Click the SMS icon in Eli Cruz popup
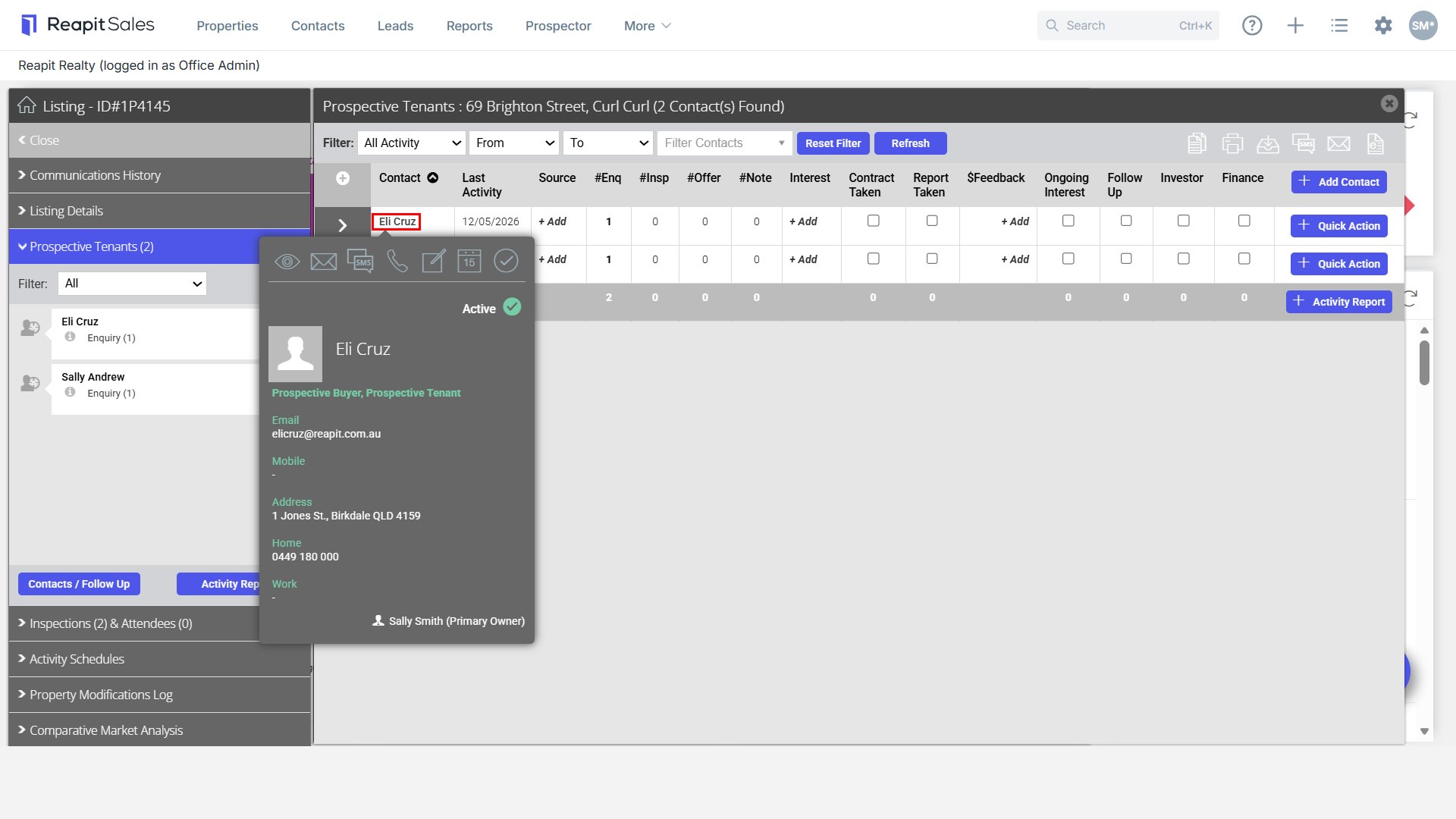Screen dimensions: 1456x819 [x=360, y=262]
